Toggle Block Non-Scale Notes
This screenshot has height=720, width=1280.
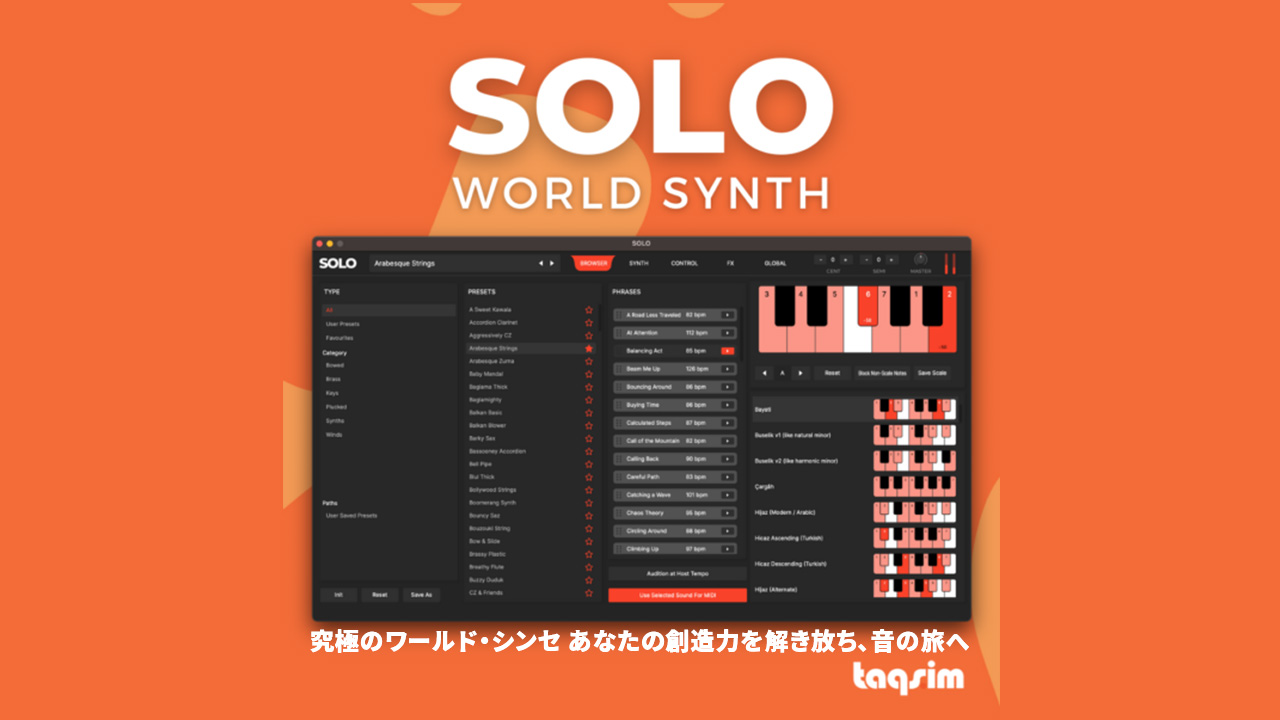click(881, 373)
